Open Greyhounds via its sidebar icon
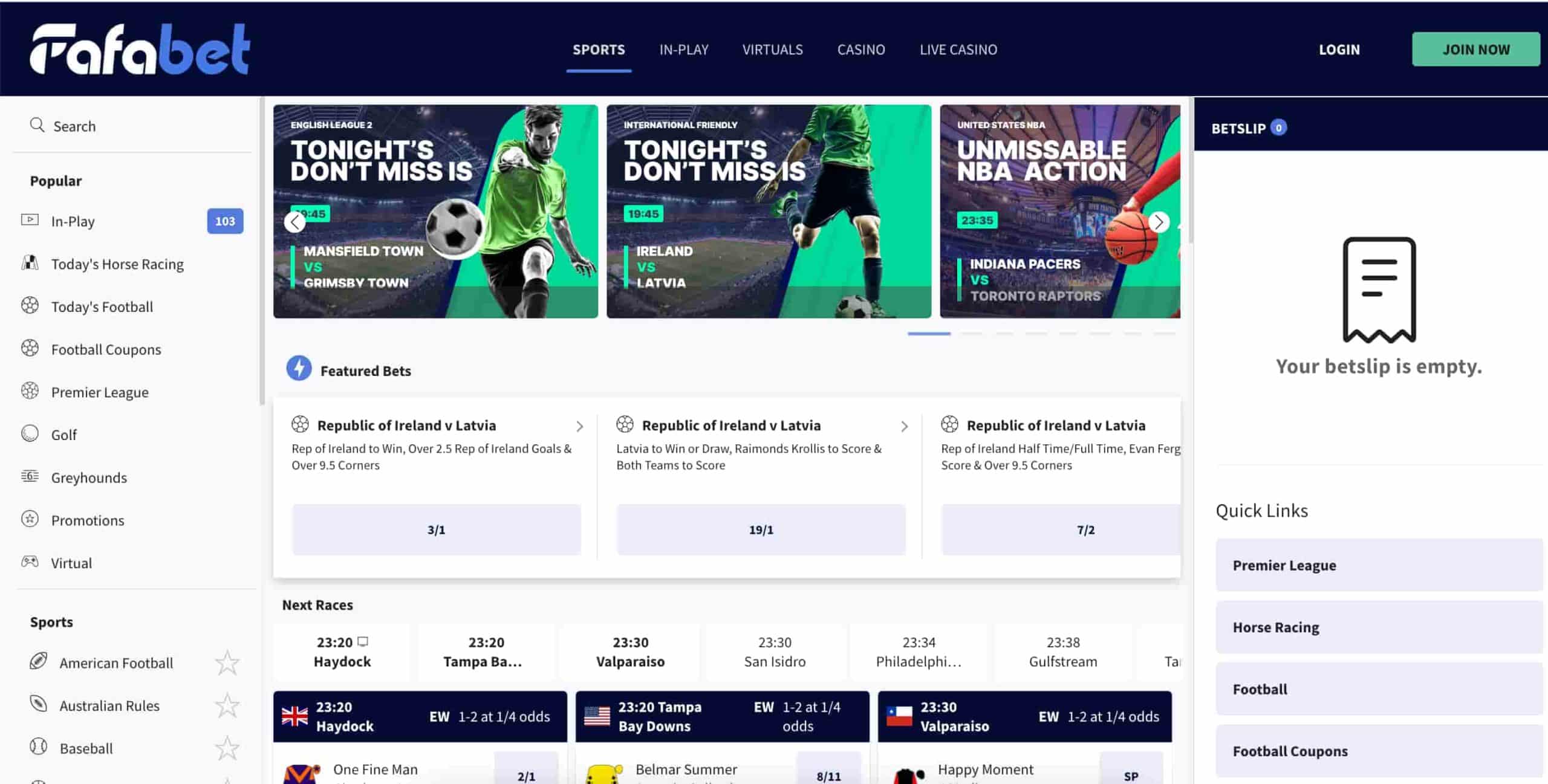The height and width of the screenshot is (784, 1548). pyautogui.click(x=30, y=476)
